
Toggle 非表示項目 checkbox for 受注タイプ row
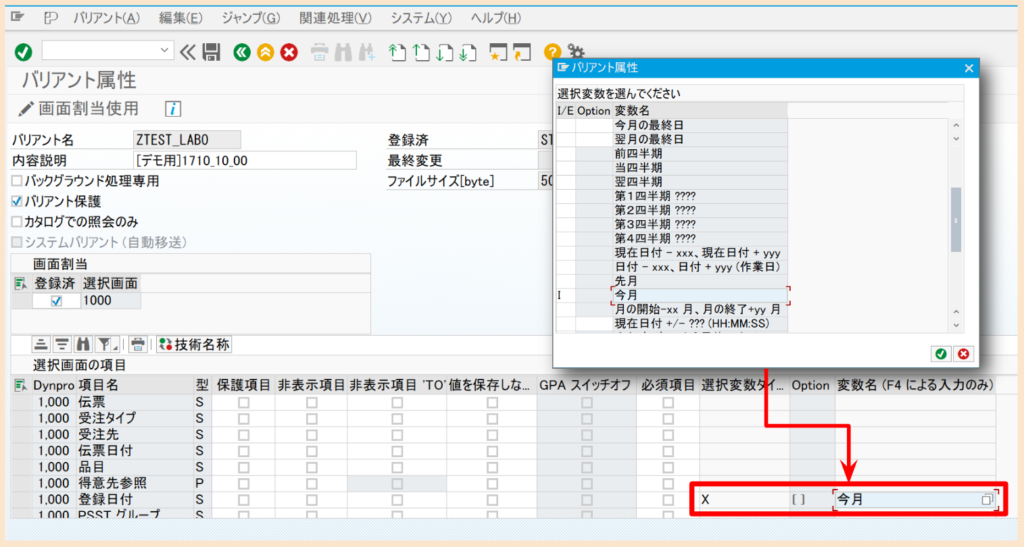pos(312,419)
